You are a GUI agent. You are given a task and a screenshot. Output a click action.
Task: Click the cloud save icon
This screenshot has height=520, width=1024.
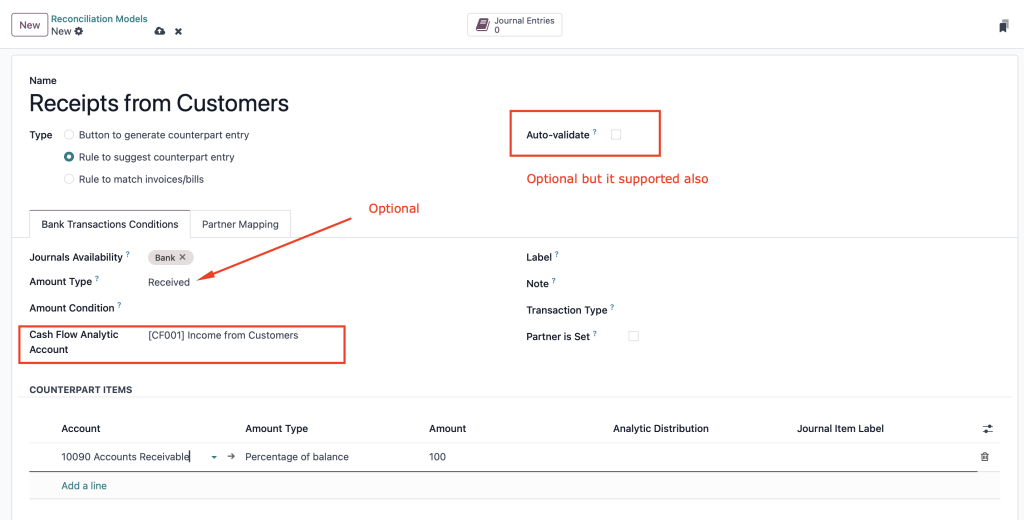tap(159, 31)
